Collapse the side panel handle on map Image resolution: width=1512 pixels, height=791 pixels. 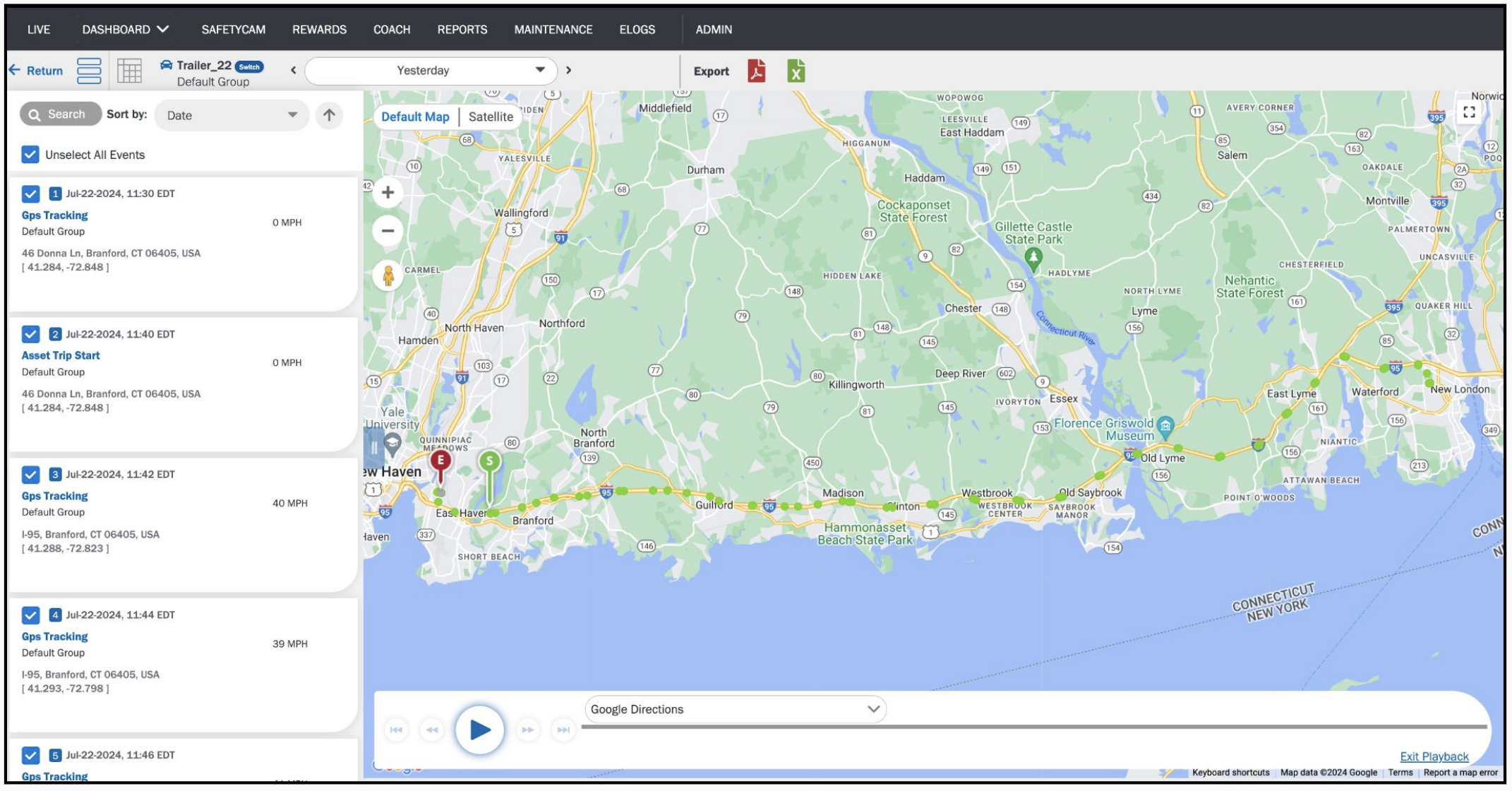(373, 447)
